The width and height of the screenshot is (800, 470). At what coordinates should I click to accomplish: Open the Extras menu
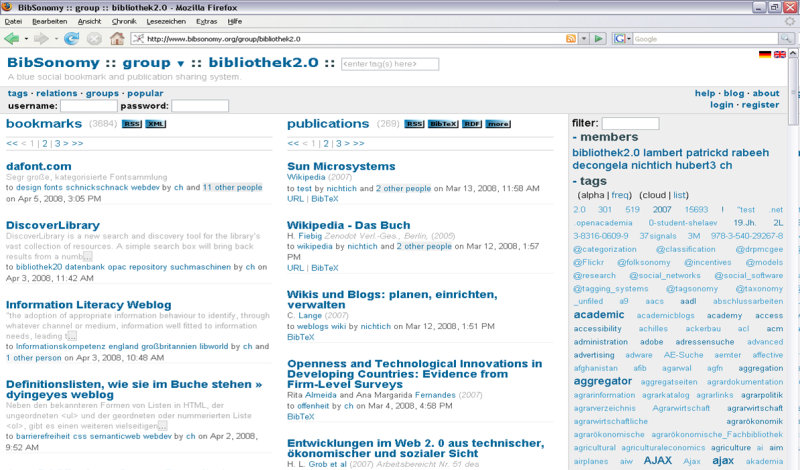207,21
